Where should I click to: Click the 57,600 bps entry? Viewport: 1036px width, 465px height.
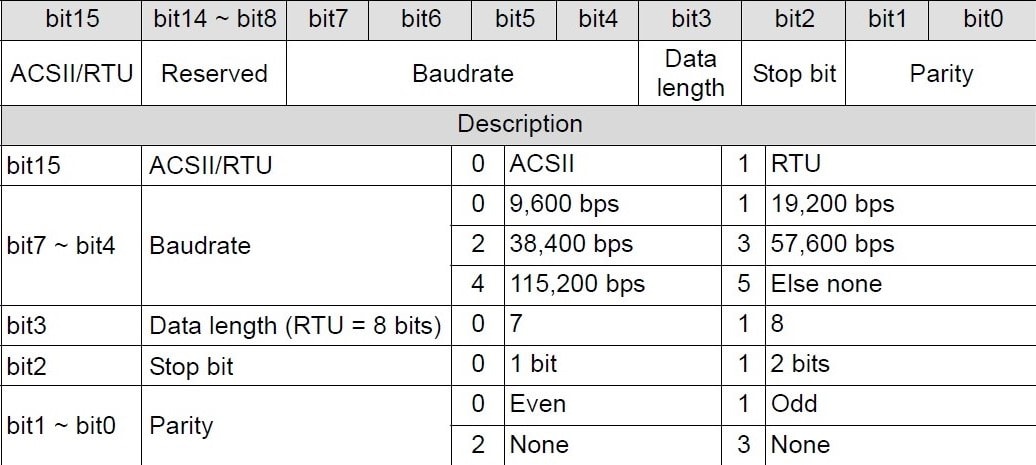[x=901, y=244]
